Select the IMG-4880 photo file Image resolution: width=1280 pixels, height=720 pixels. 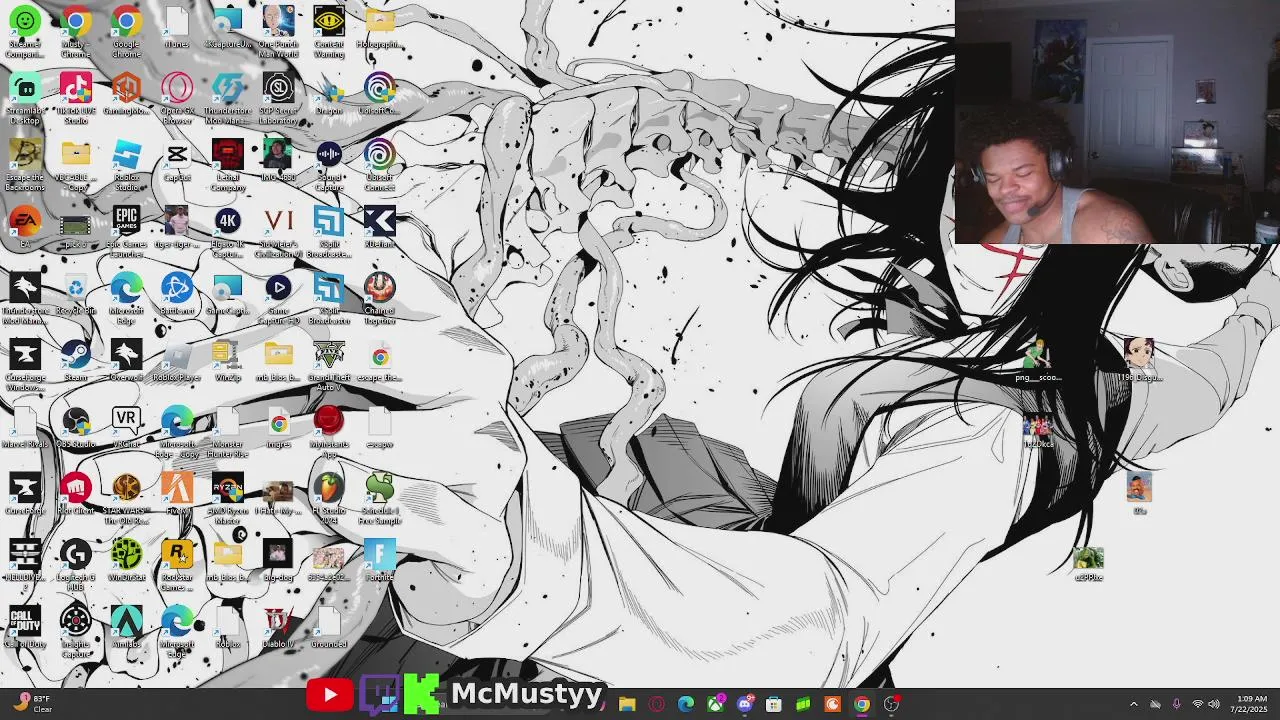click(x=278, y=161)
